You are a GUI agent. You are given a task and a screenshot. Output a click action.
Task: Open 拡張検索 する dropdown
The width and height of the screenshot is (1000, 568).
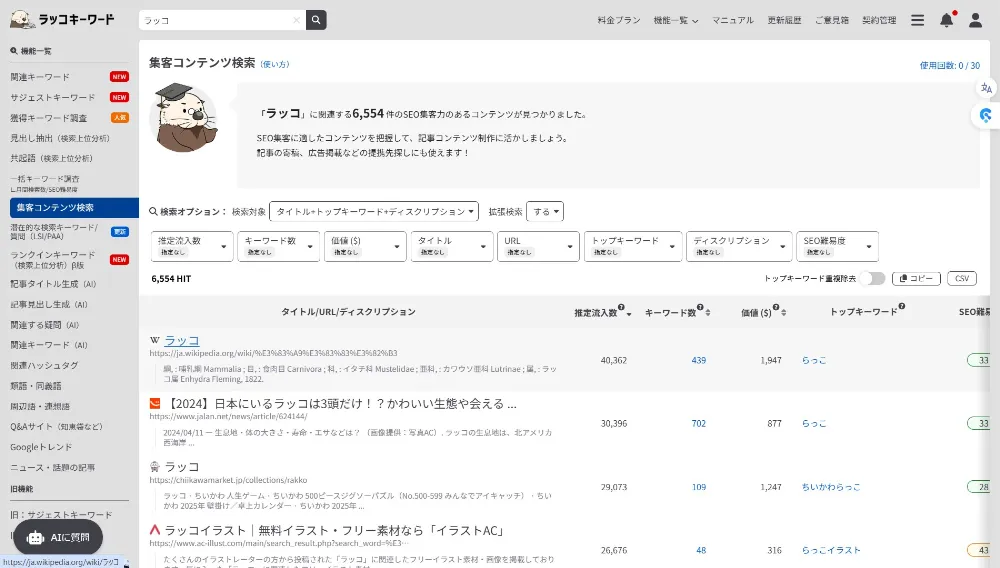(545, 212)
